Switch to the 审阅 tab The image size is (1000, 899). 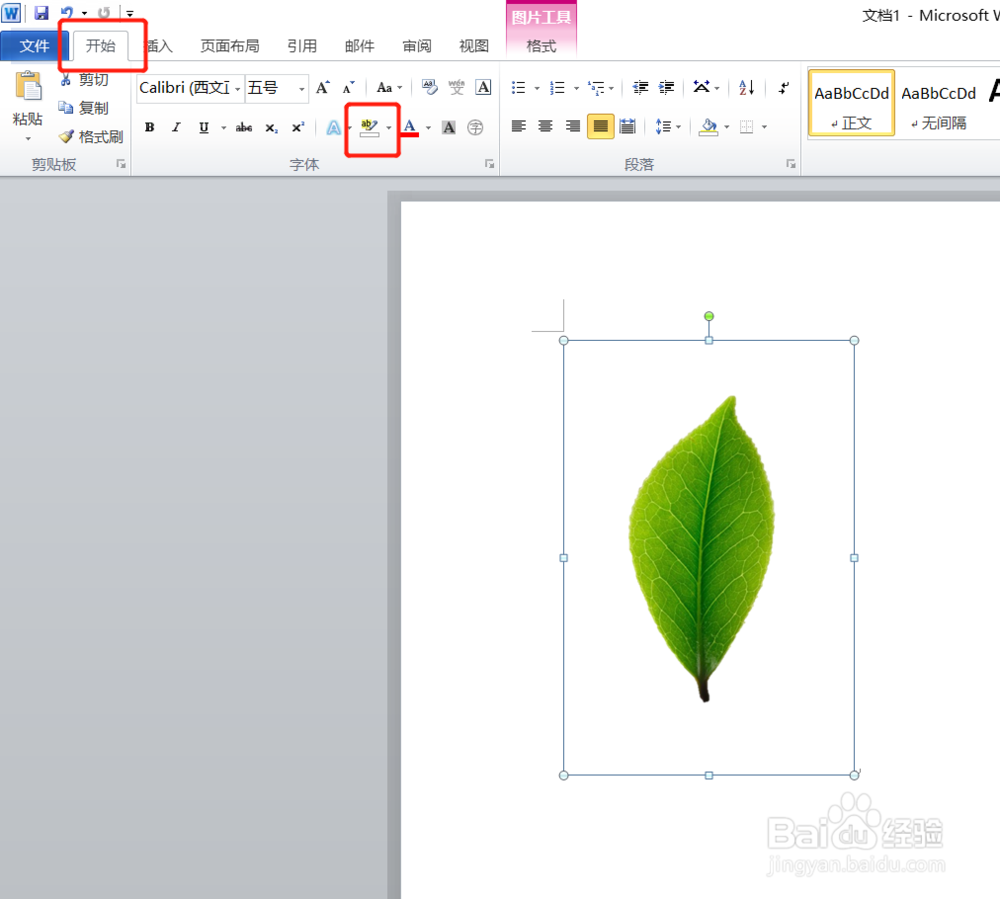(416, 46)
